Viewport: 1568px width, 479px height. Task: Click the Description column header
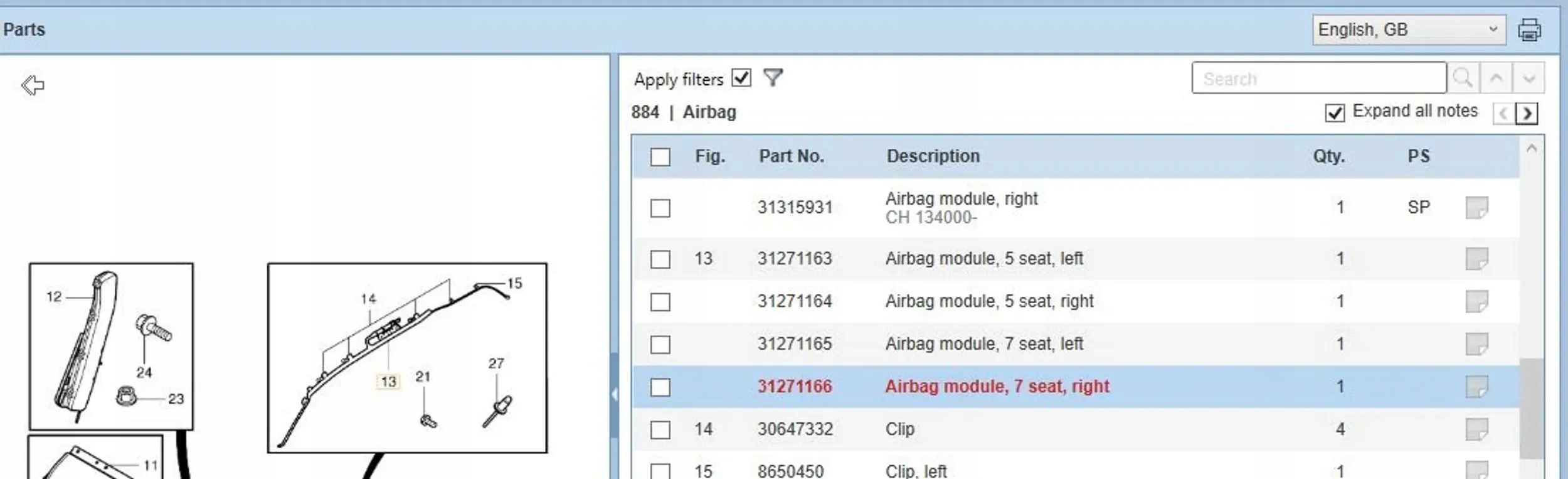[933, 156]
